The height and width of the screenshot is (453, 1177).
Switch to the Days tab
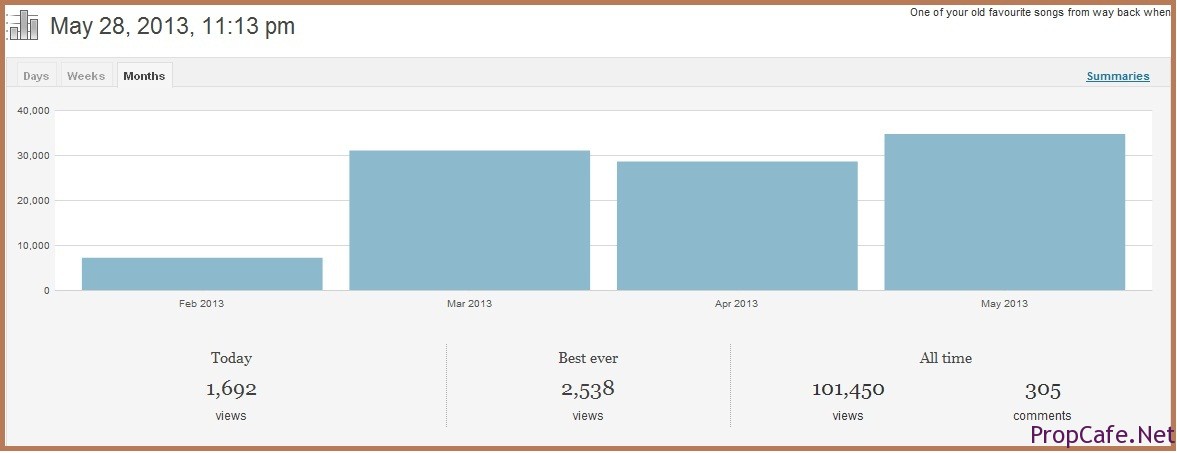[x=36, y=76]
